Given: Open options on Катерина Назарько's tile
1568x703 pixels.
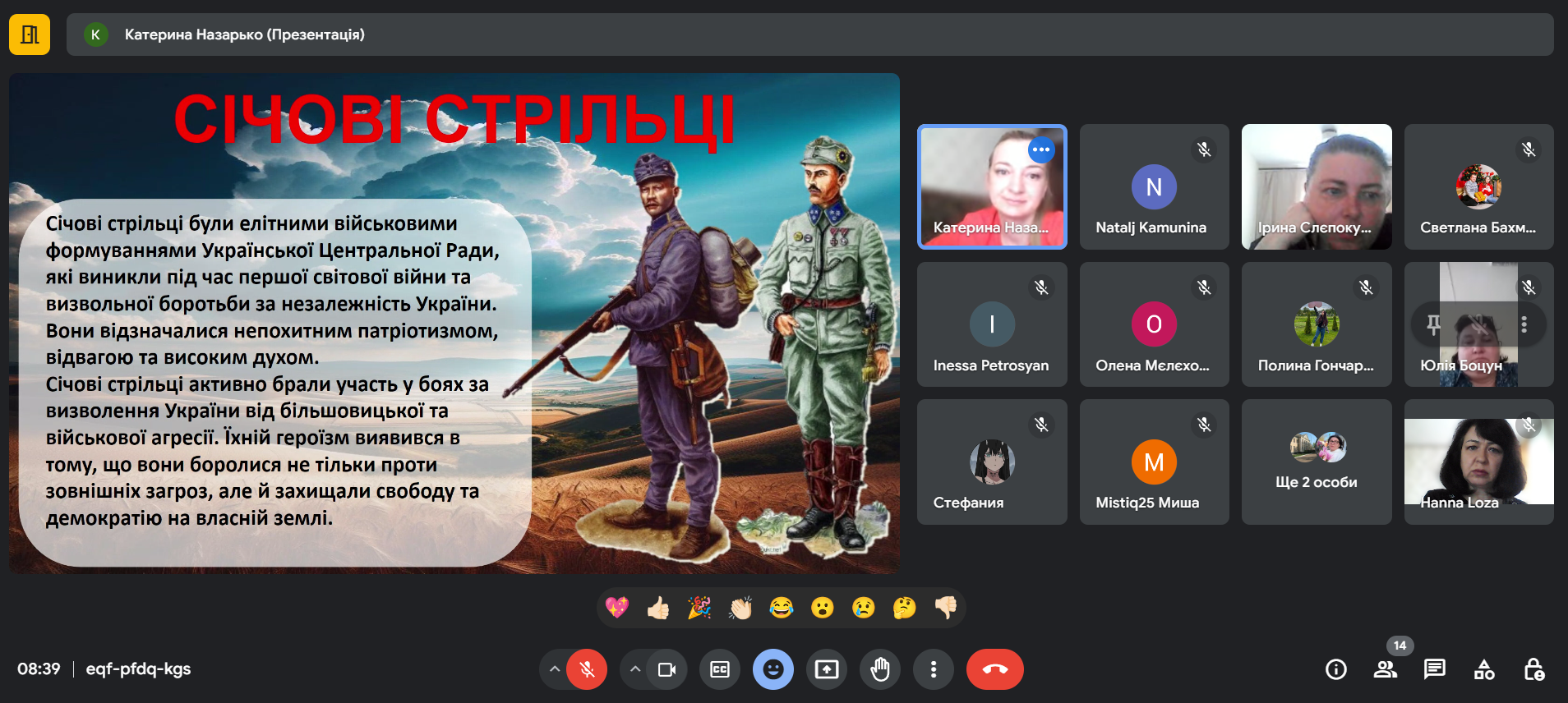Looking at the screenshot, I should click(x=1041, y=149).
